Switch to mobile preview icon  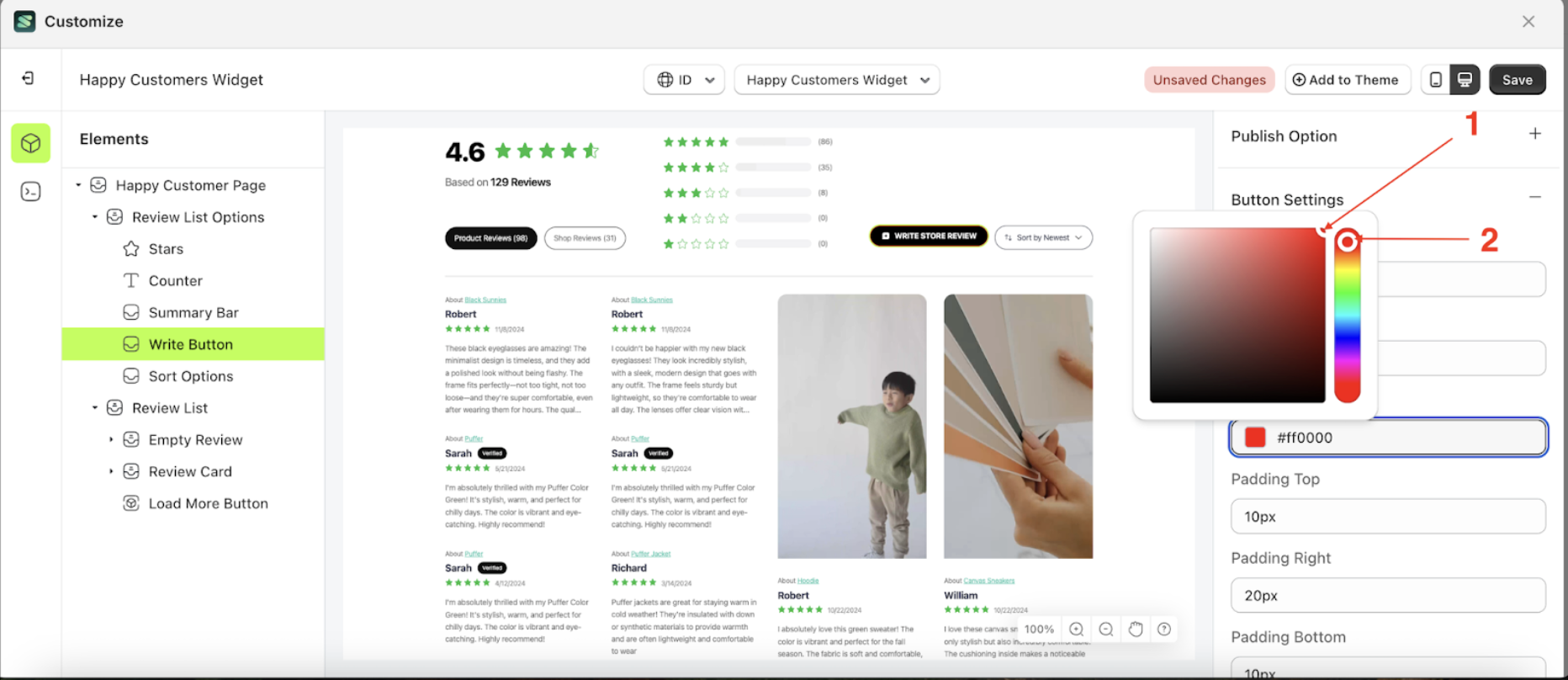(x=1436, y=80)
